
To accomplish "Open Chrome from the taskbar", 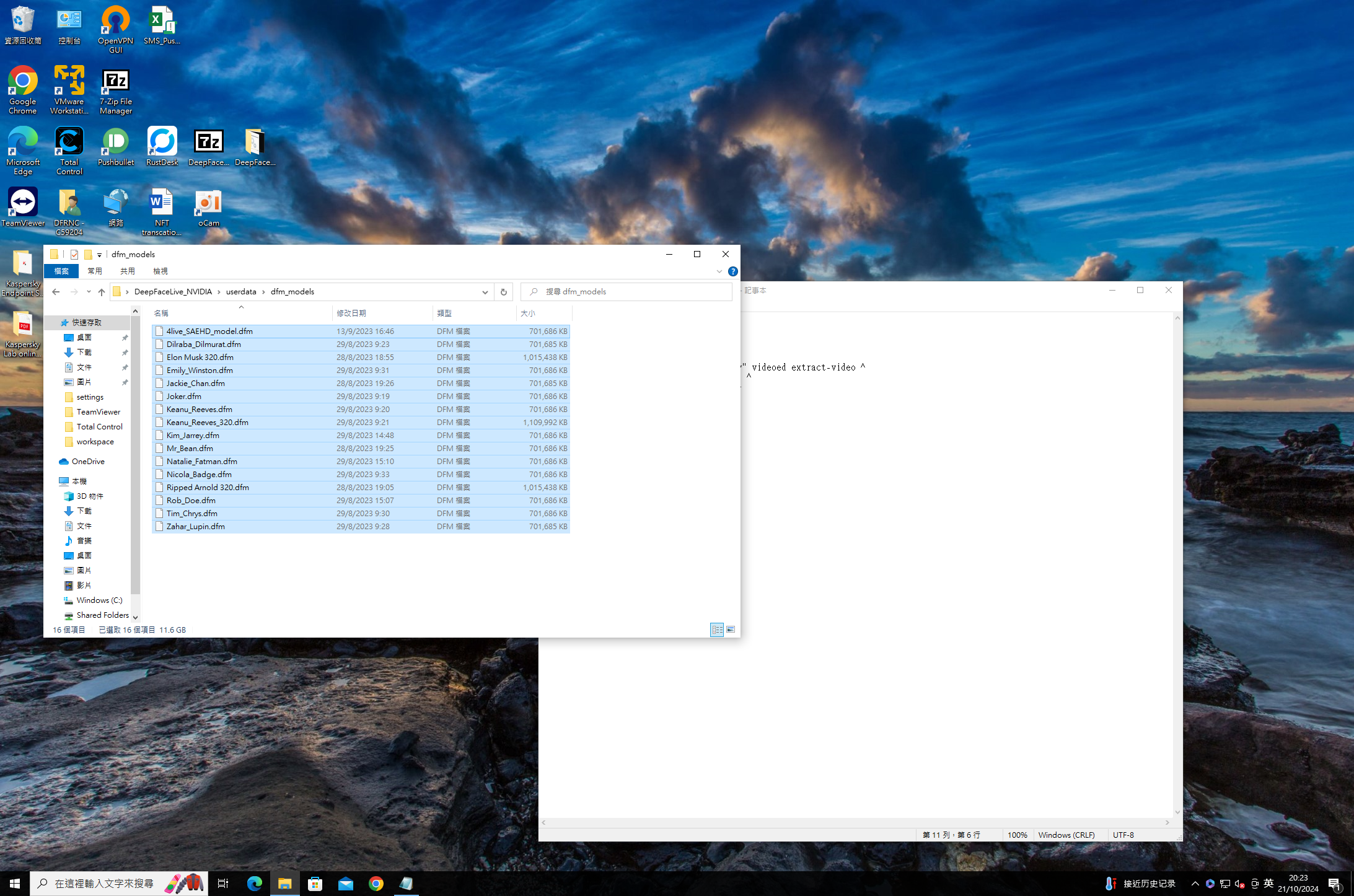I will (376, 884).
